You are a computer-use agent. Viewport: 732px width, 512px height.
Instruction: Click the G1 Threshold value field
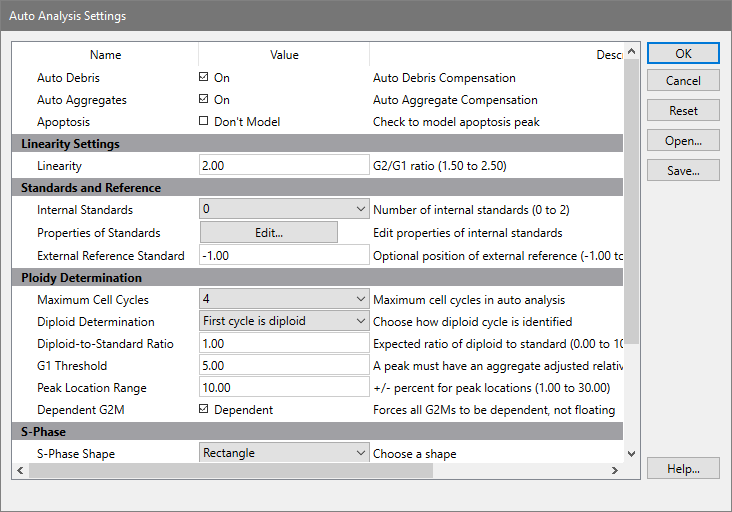click(x=284, y=365)
